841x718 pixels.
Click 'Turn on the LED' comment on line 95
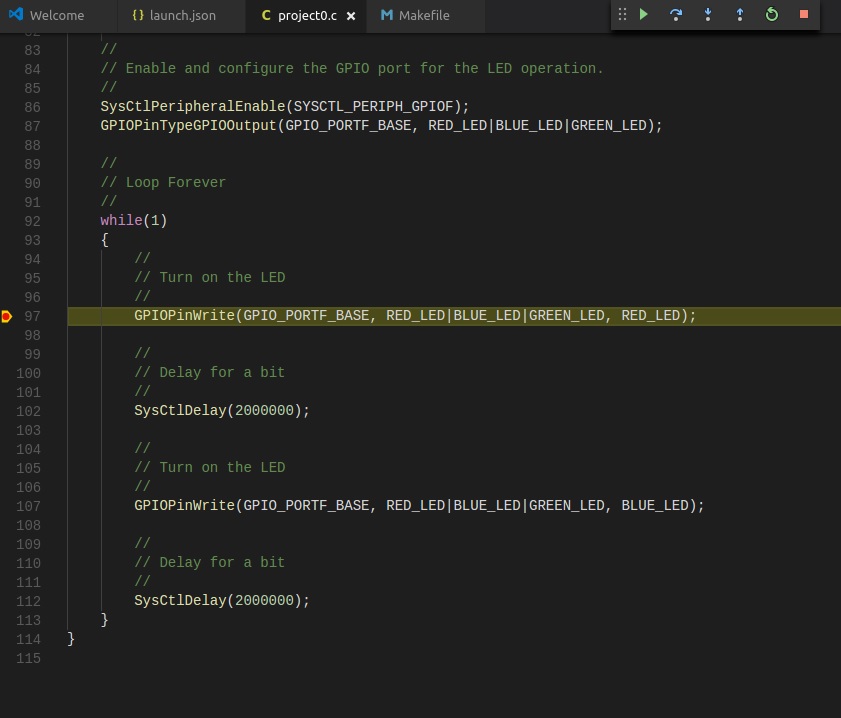[x=209, y=278]
